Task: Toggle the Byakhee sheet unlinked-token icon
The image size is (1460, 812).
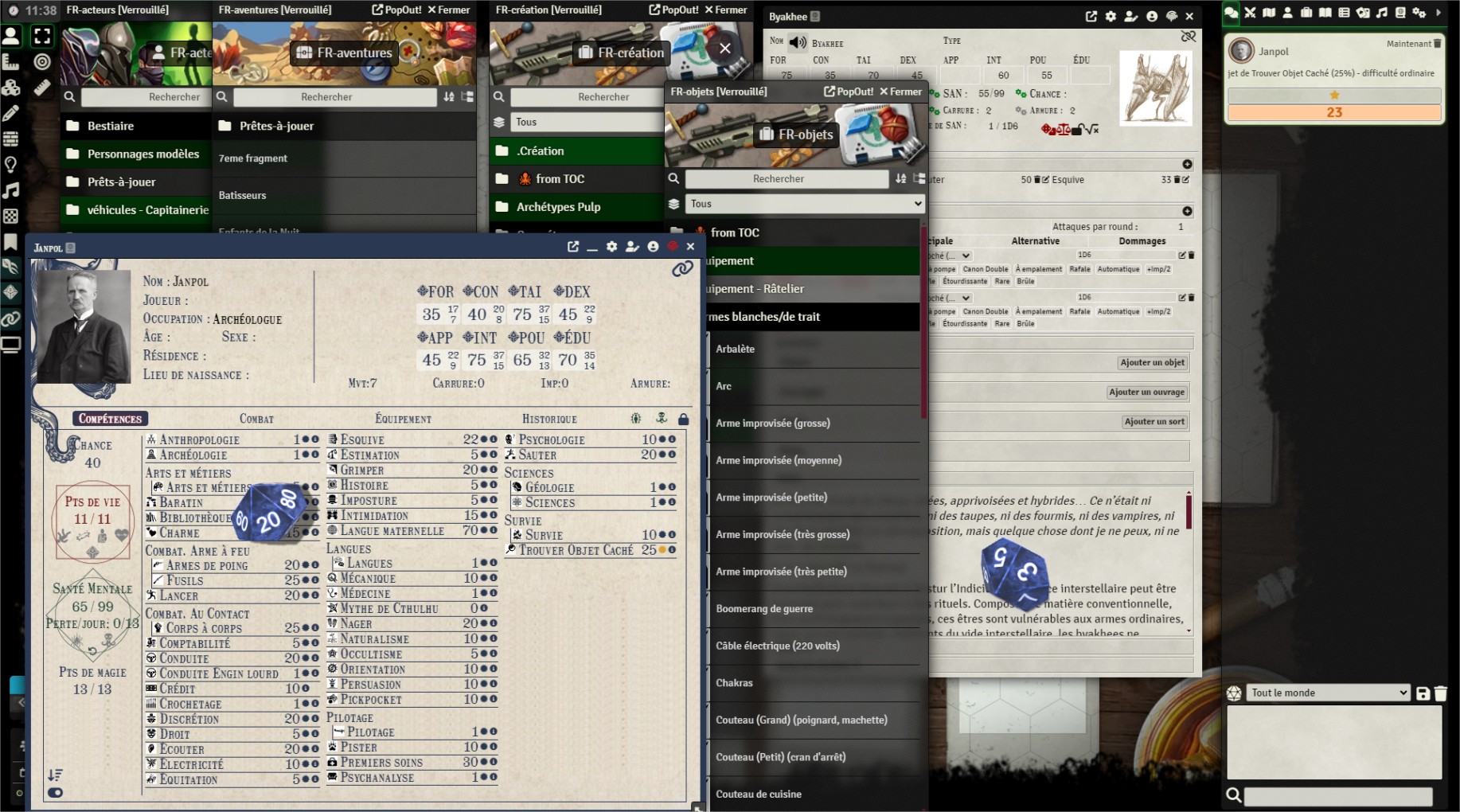Action: pyautogui.click(x=1188, y=37)
